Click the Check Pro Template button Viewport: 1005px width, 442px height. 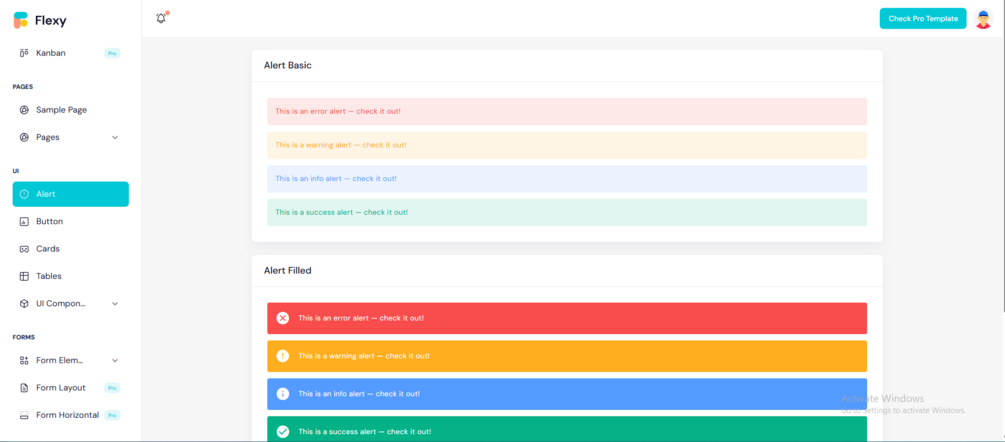pyautogui.click(x=923, y=19)
